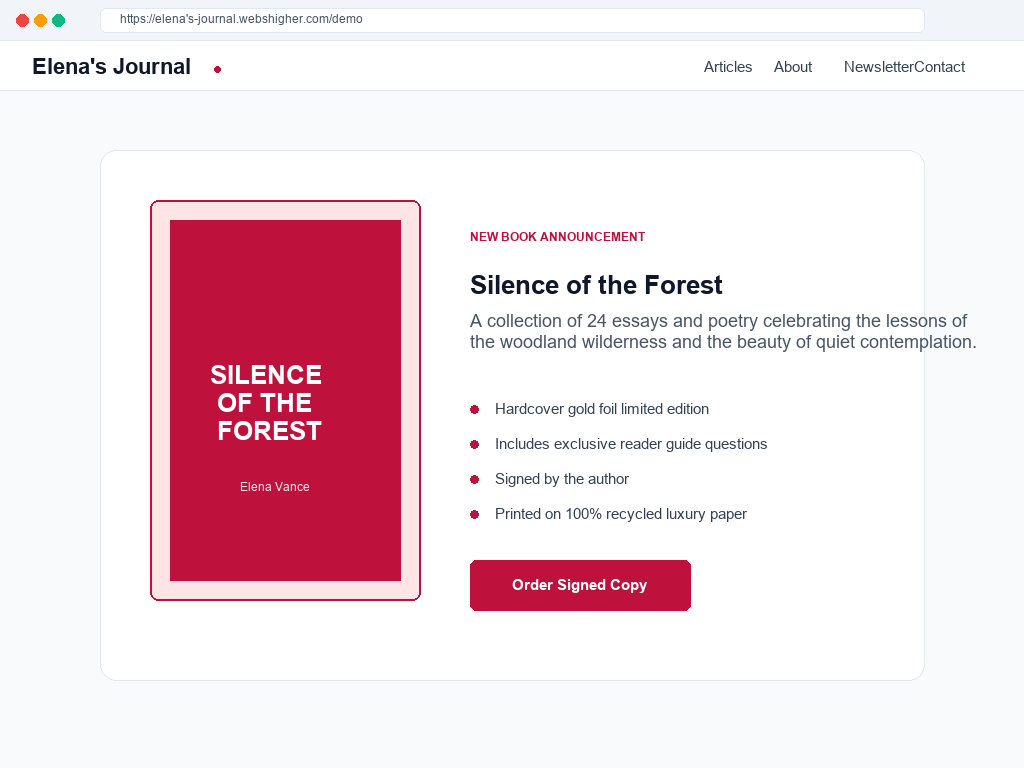Open the Articles nav link

(728, 67)
